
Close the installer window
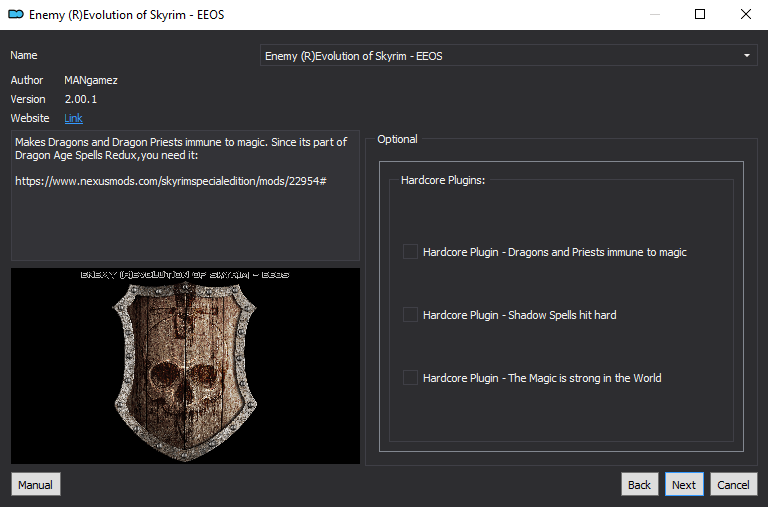coord(745,14)
